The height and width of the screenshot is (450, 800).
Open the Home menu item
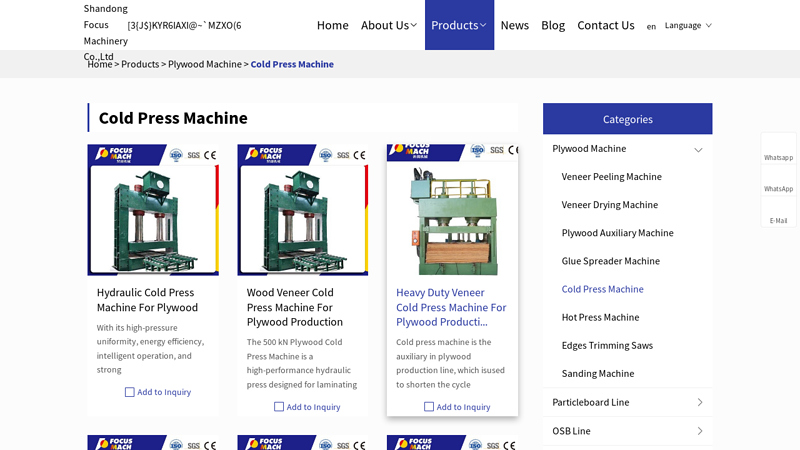pyautogui.click(x=332, y=25)
